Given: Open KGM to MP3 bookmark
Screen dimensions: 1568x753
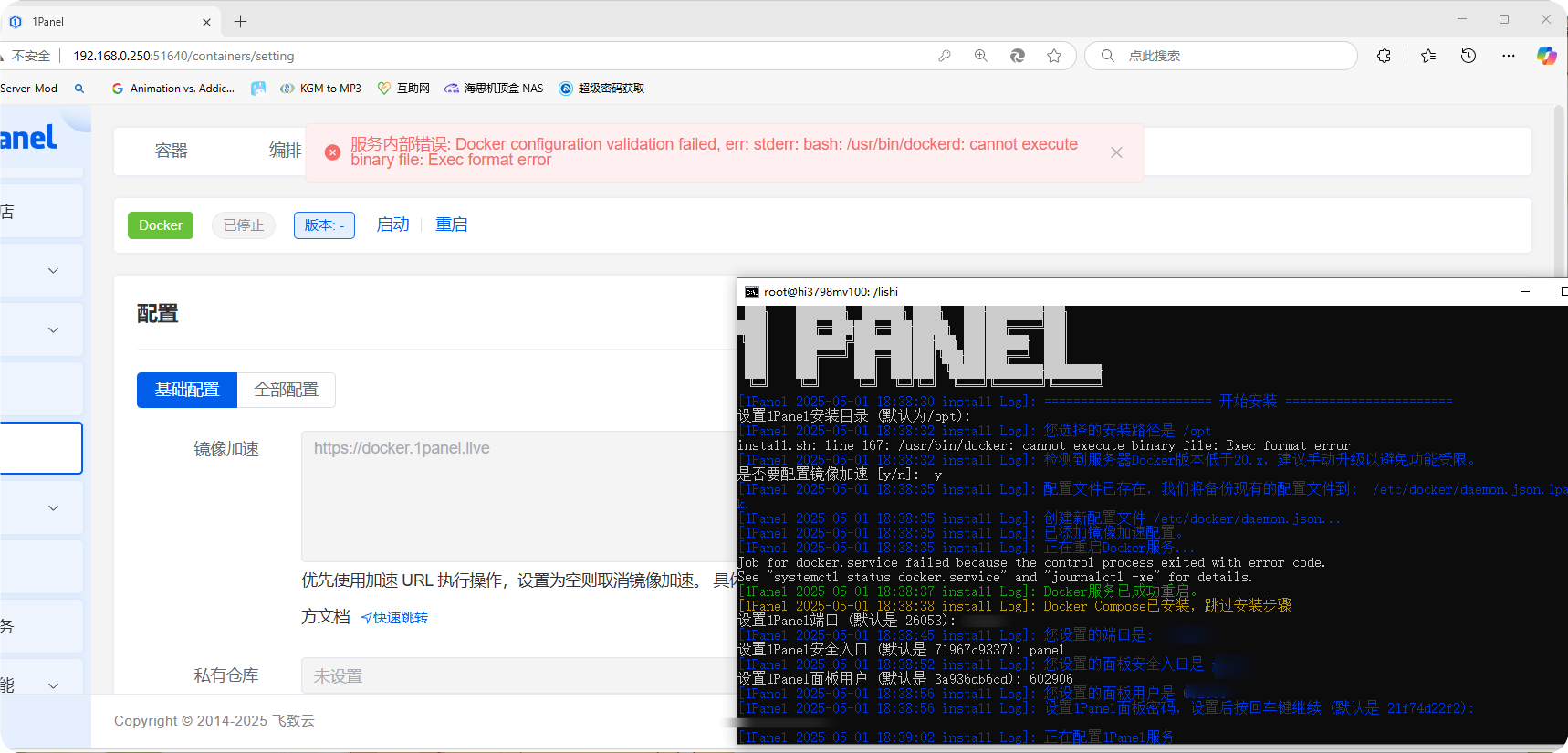Looking at the screenshot, I should coord(320,89).
